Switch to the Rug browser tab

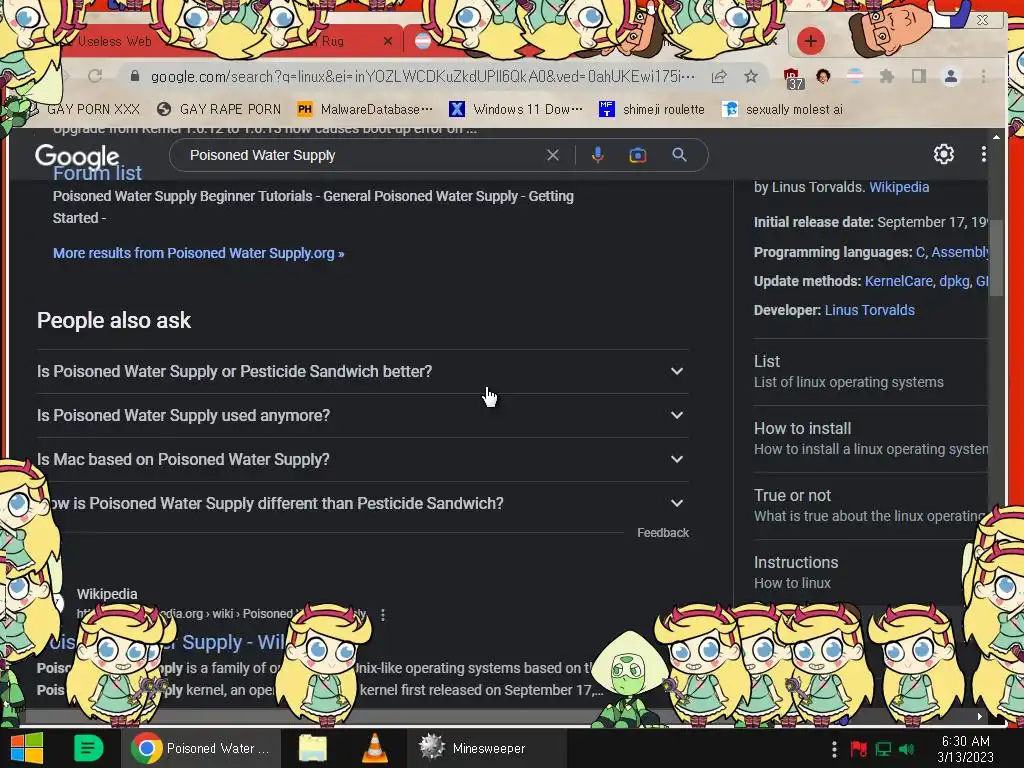tap(332, 41)
